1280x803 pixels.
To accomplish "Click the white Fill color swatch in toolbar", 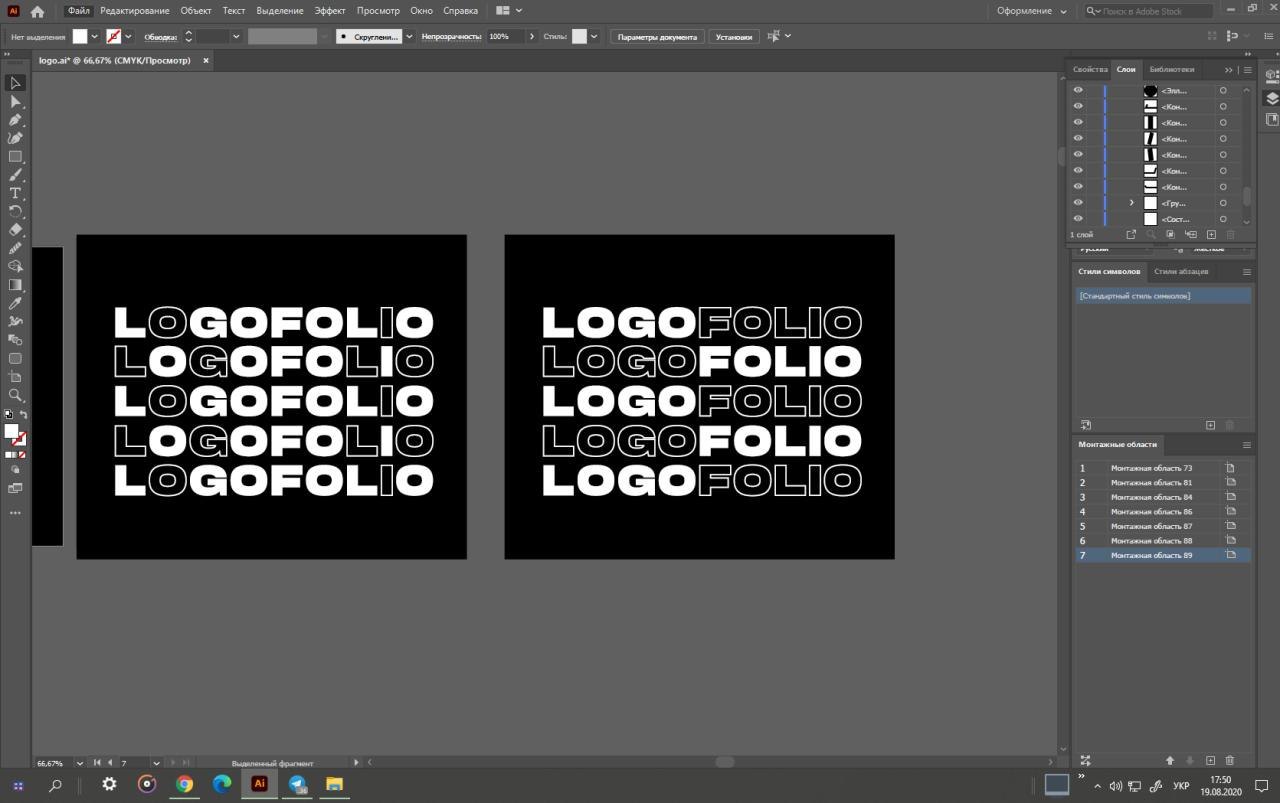I will tap(11, 432).
